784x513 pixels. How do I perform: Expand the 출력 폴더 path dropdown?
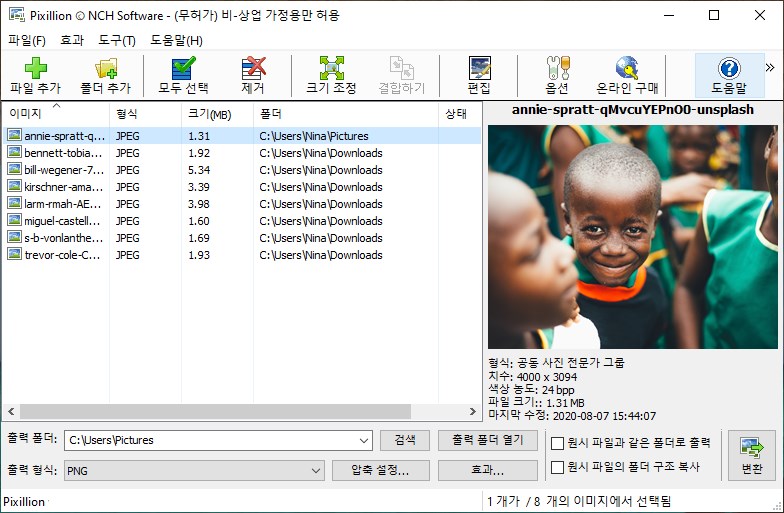(x=364, y=440)
